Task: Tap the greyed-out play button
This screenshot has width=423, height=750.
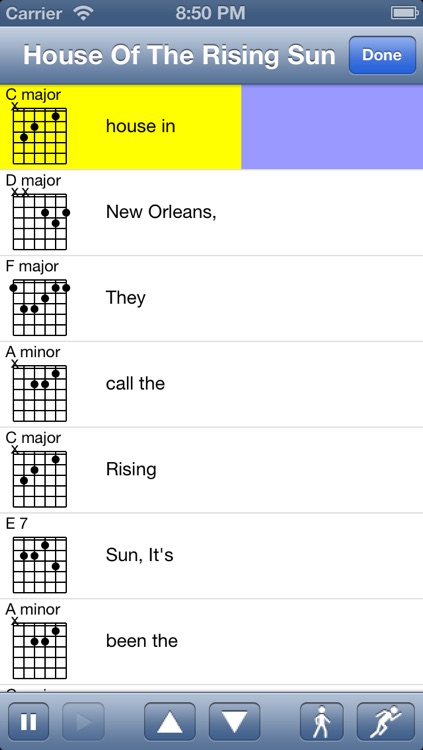Action: pyautogui.click(x=83, y=721)
